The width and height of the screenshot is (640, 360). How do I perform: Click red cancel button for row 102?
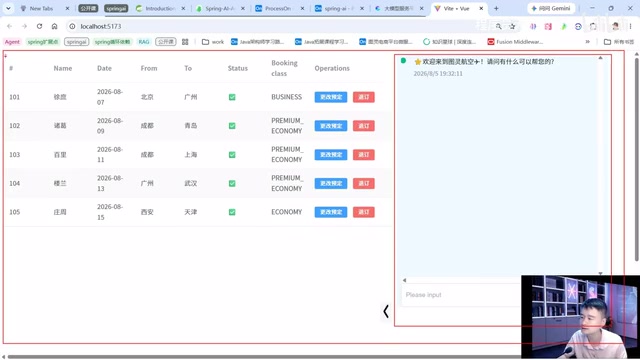363,126
